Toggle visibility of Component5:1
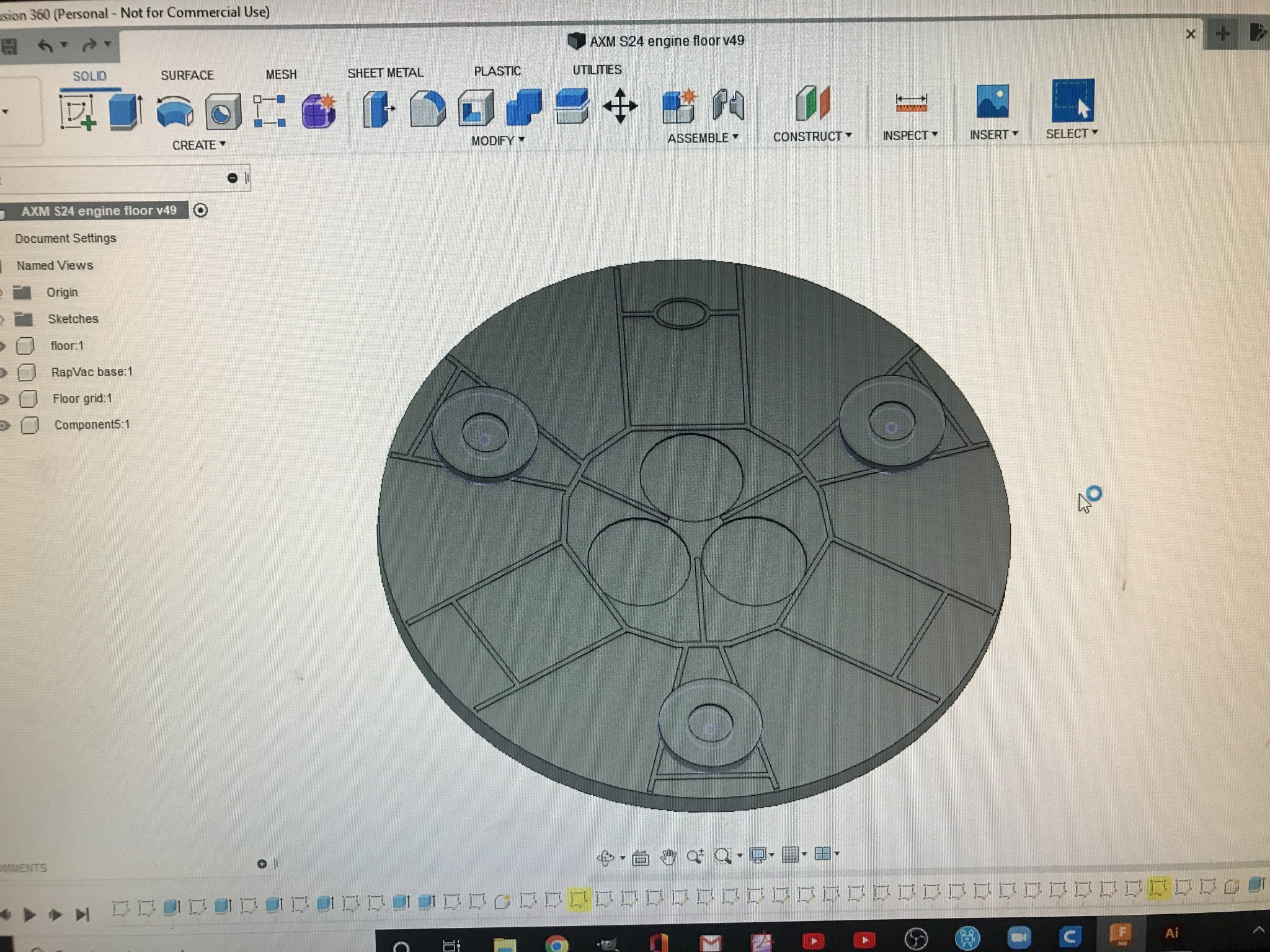The image size is (1270, 952). tap(5, 426)
